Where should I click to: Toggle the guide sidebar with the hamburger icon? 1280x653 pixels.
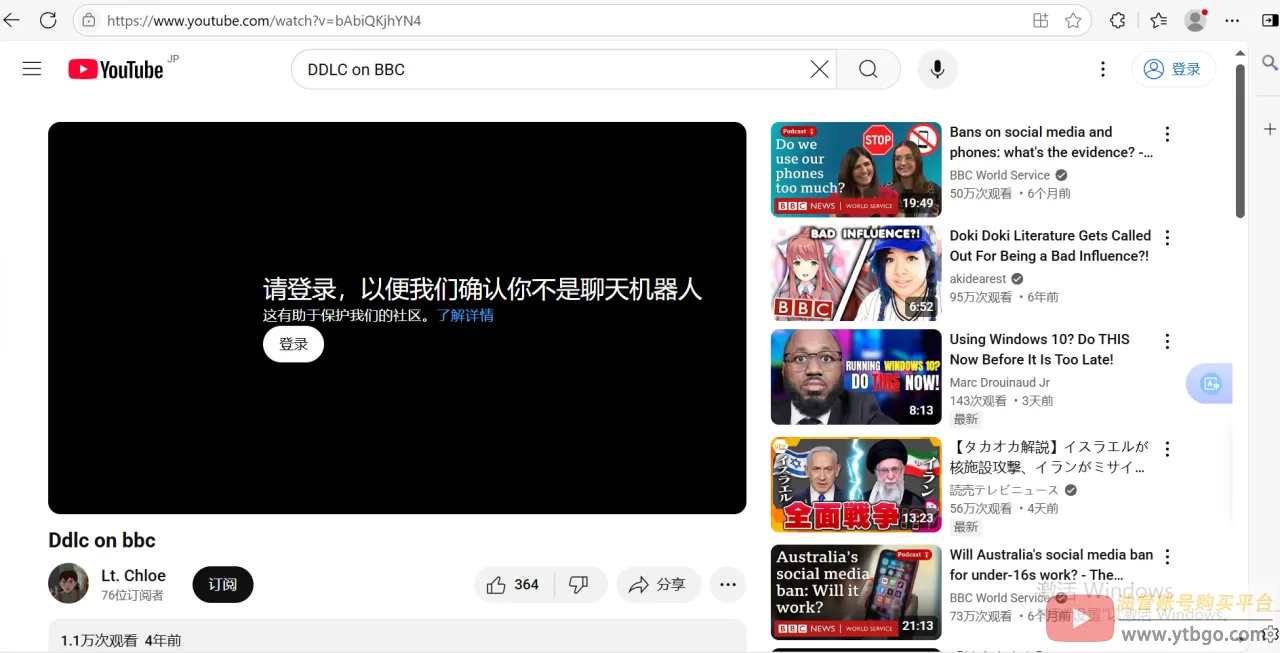click(32, 68)
